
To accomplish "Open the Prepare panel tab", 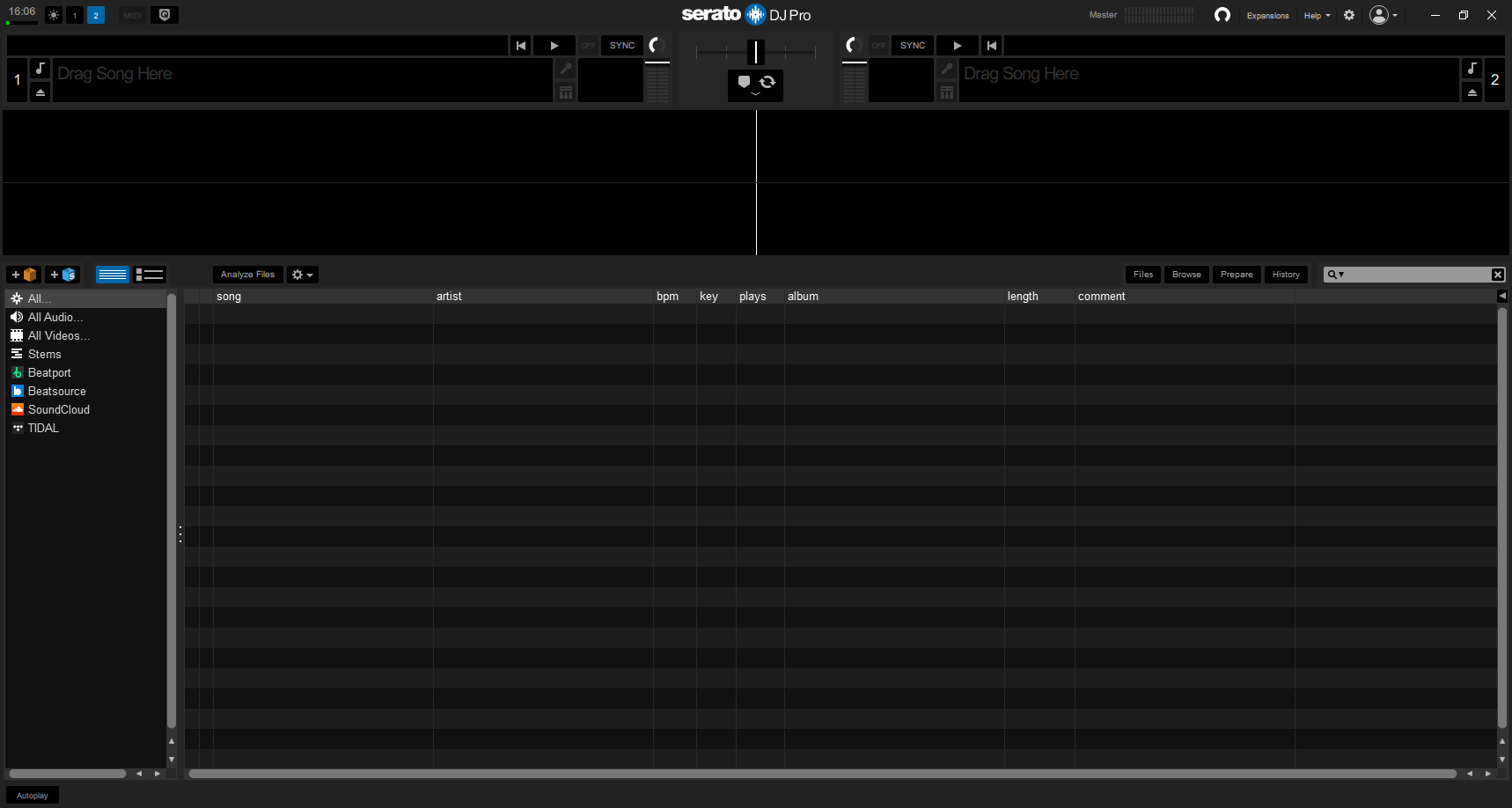I will tap(1237, 275).
